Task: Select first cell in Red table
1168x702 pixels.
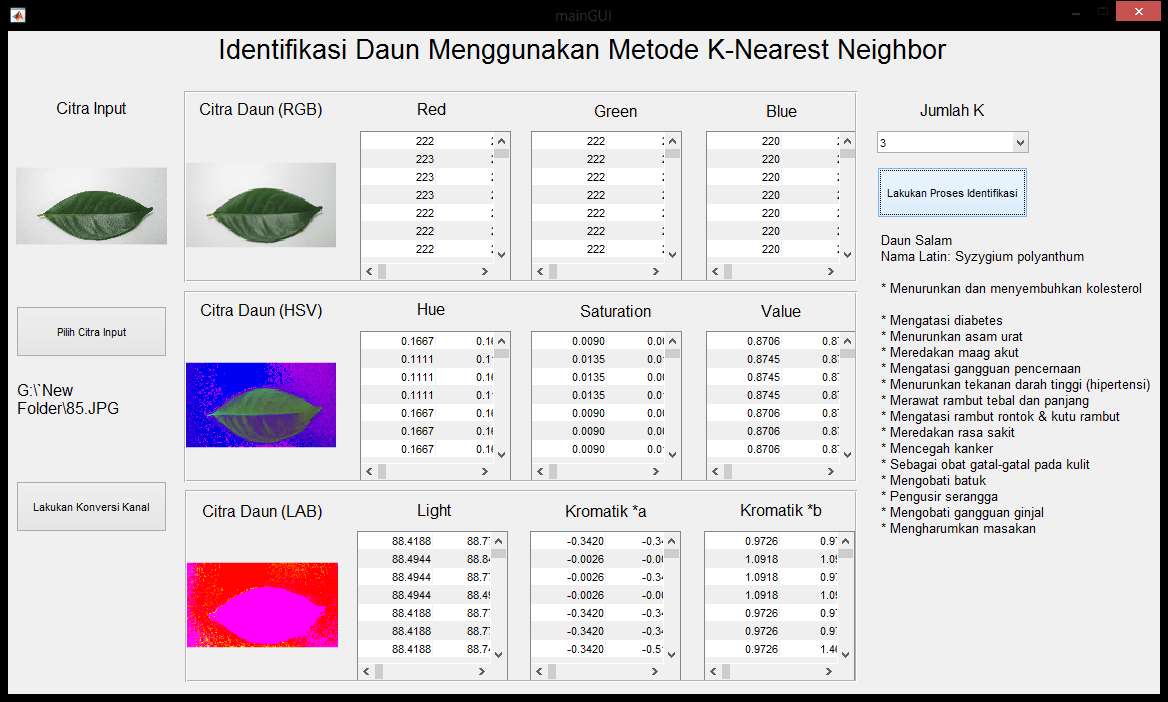Action: click(399, 141)
